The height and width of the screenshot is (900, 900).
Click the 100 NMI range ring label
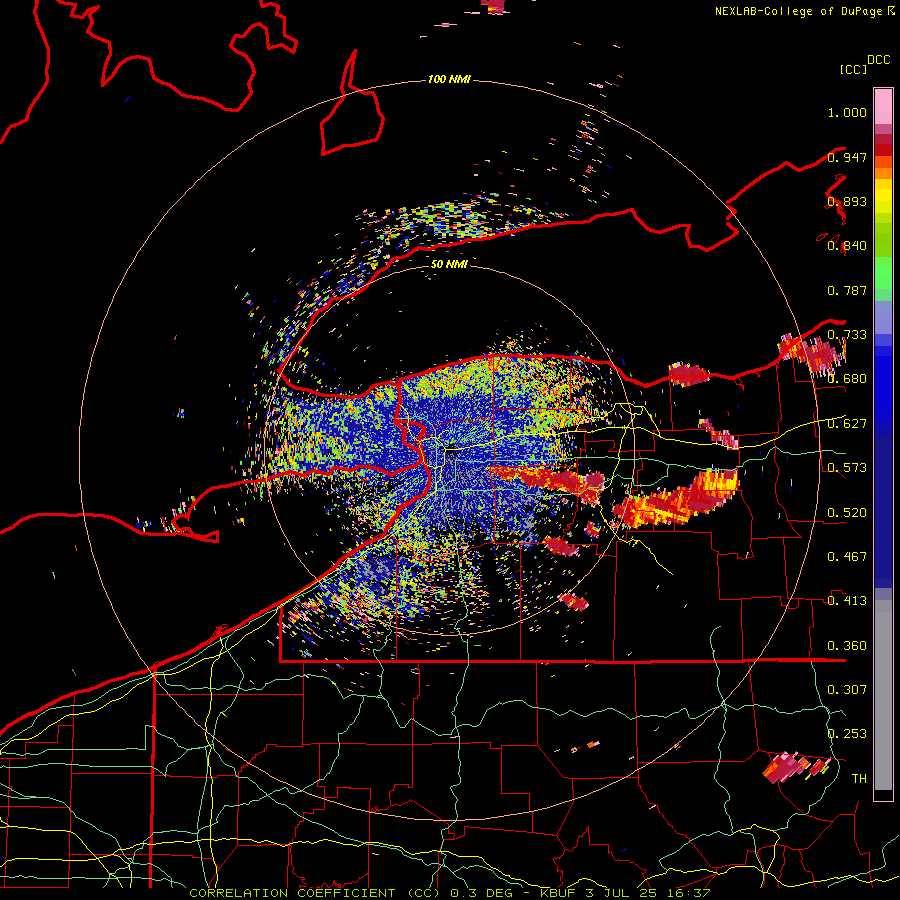click(449, 79)
